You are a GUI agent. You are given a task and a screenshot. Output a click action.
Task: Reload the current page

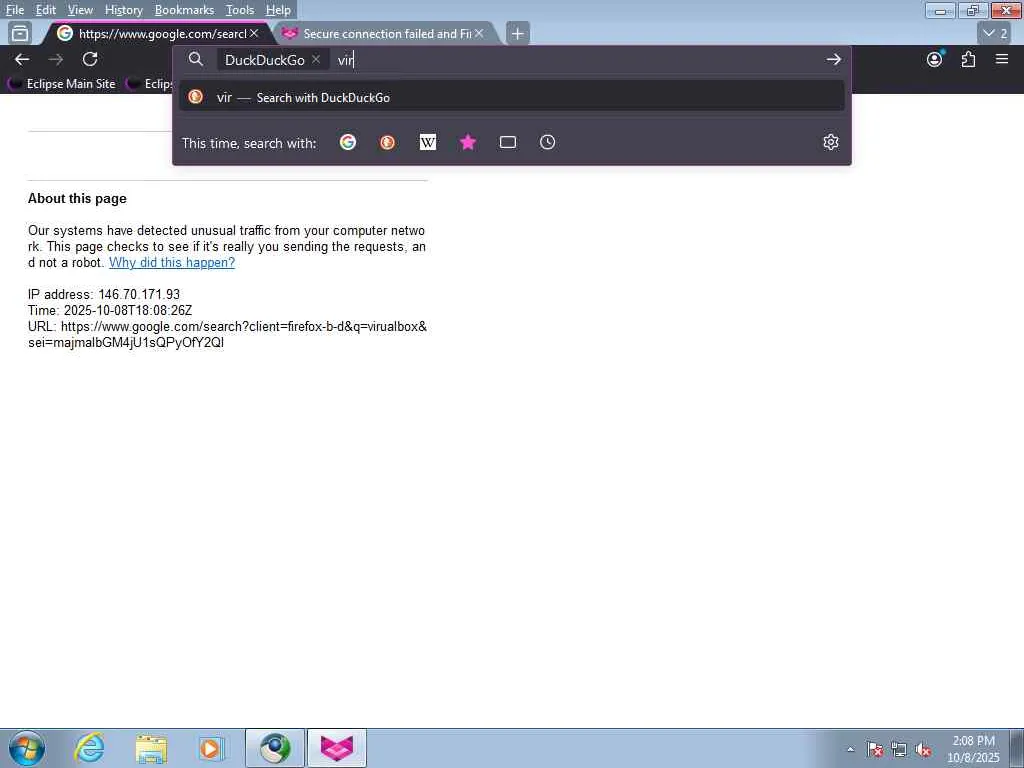90,59
